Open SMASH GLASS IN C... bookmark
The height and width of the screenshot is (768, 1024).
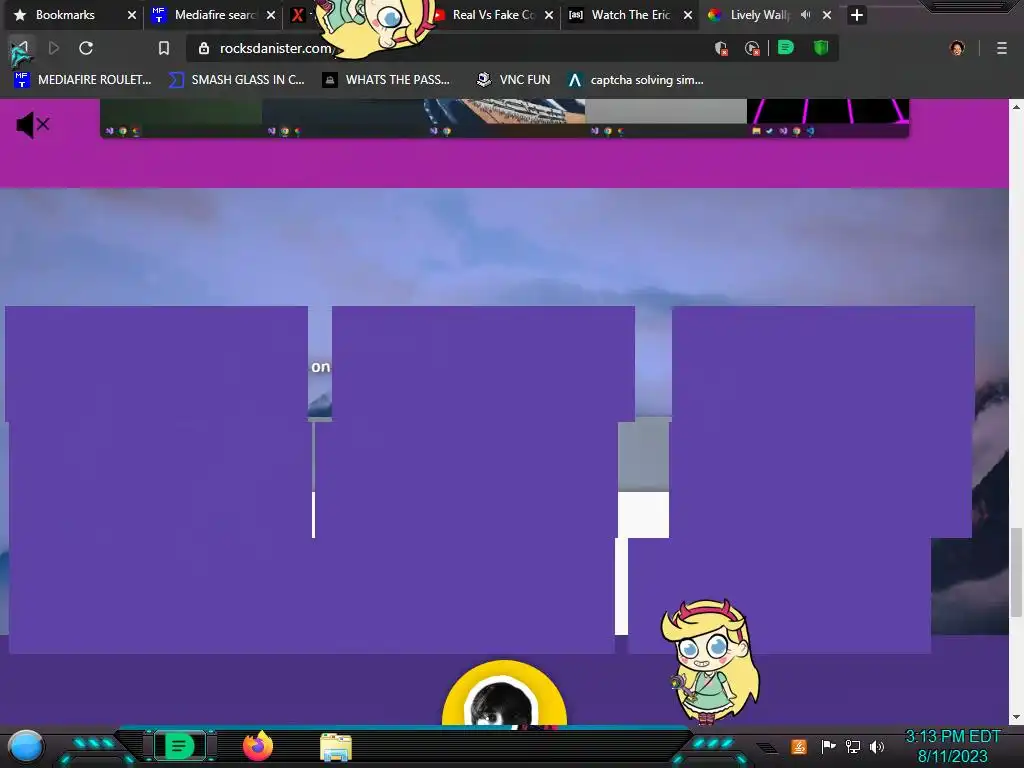[236, 80]
